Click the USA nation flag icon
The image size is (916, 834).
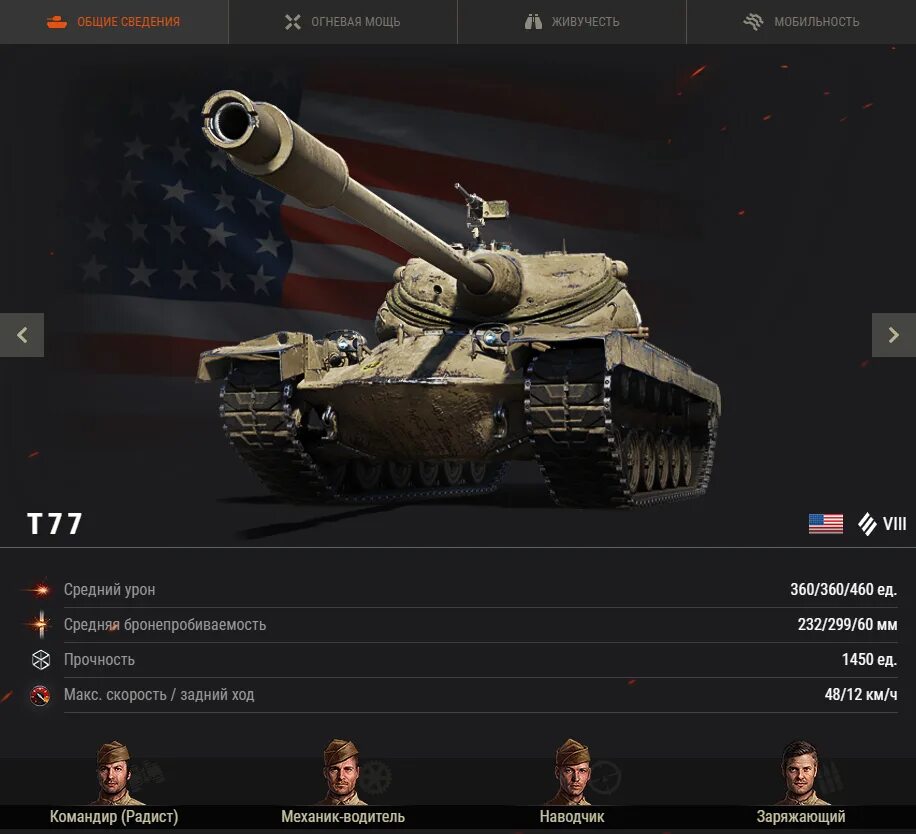tap(825, 523)
